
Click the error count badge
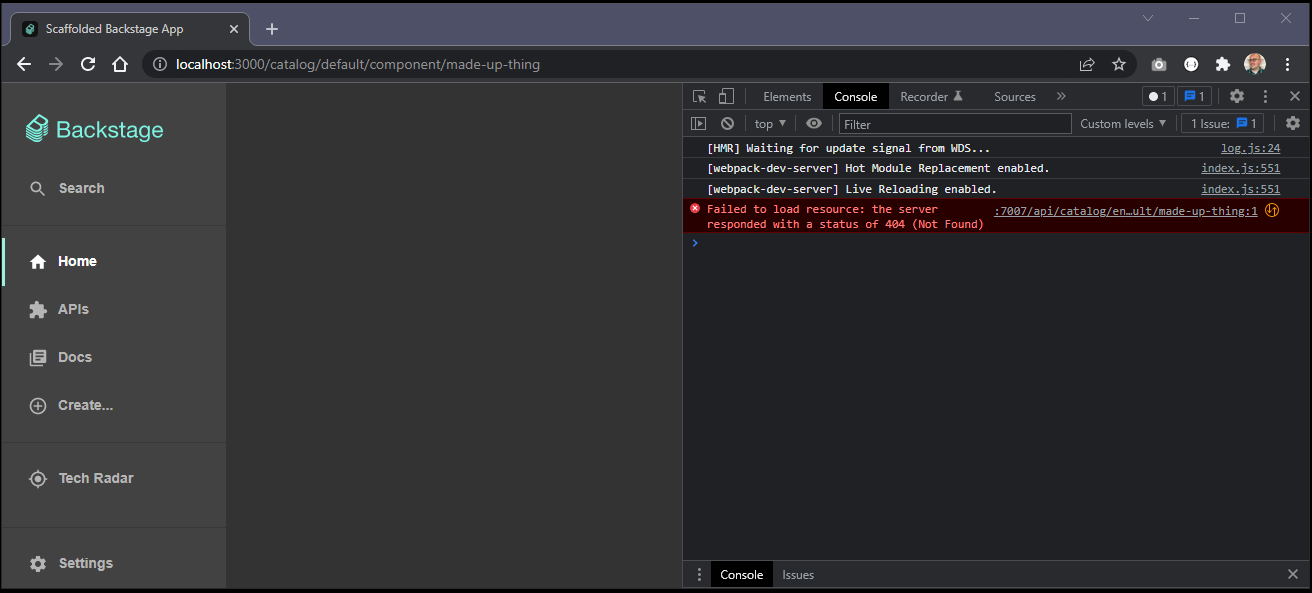coord(1158,97)
